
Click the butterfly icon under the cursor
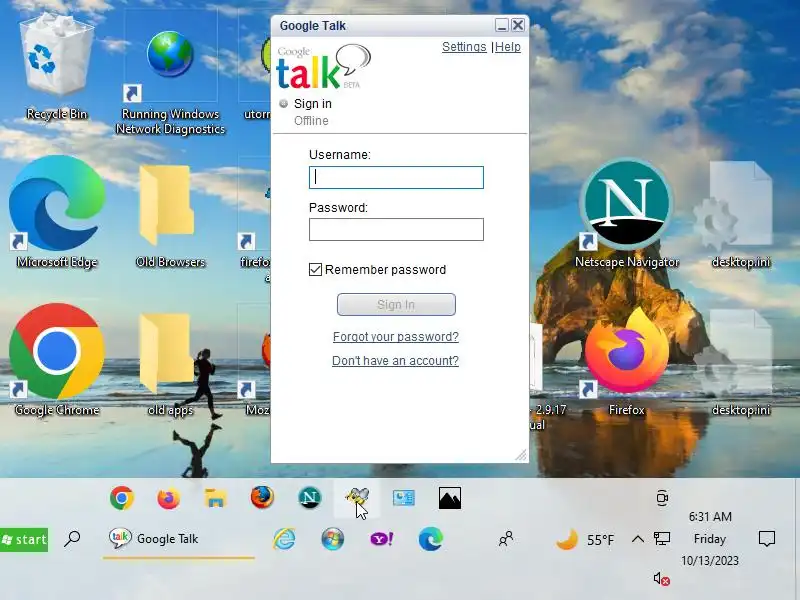pos(356,497)
